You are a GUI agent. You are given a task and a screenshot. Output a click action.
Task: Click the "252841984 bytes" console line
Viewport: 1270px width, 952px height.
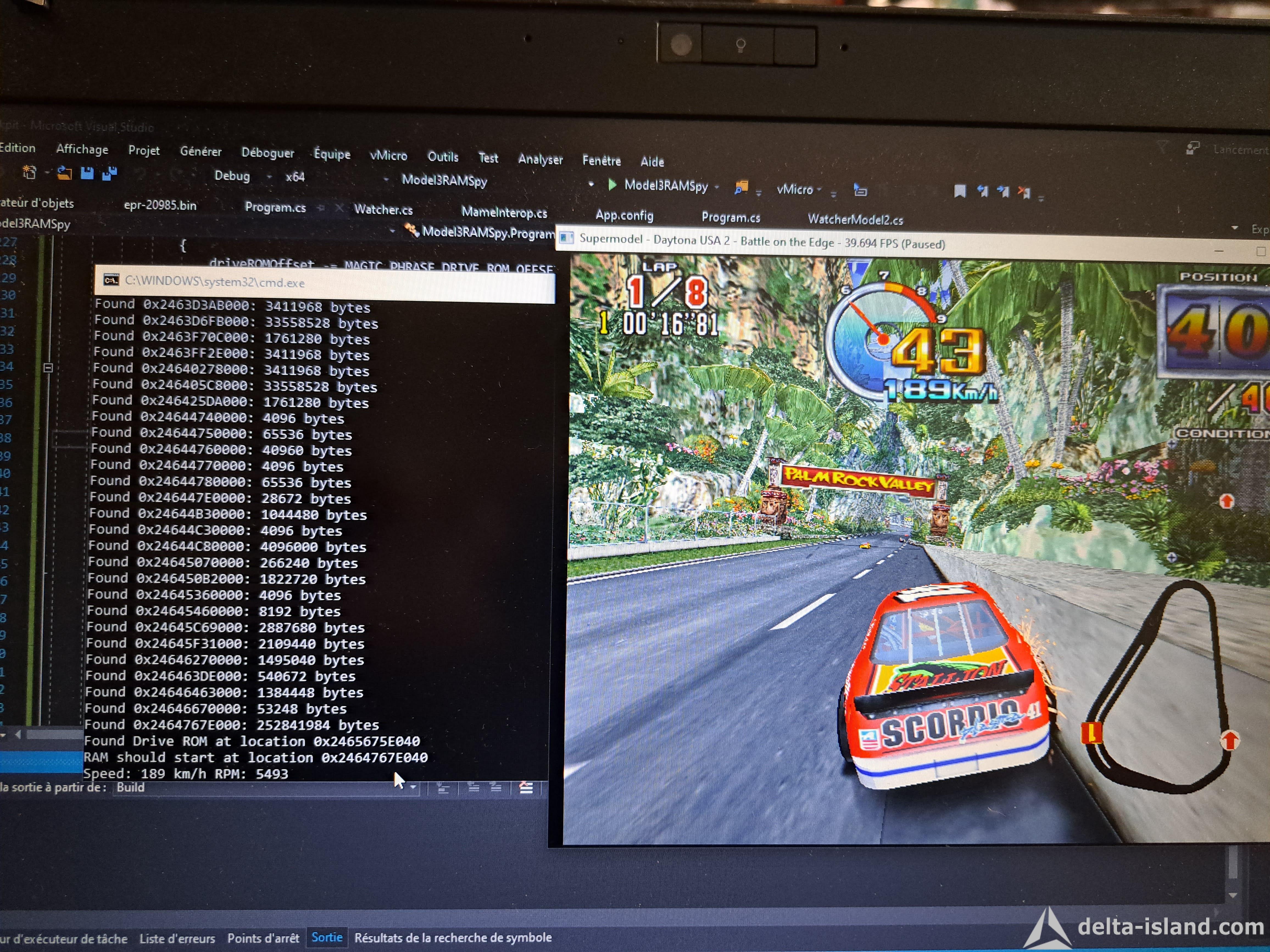232,725
